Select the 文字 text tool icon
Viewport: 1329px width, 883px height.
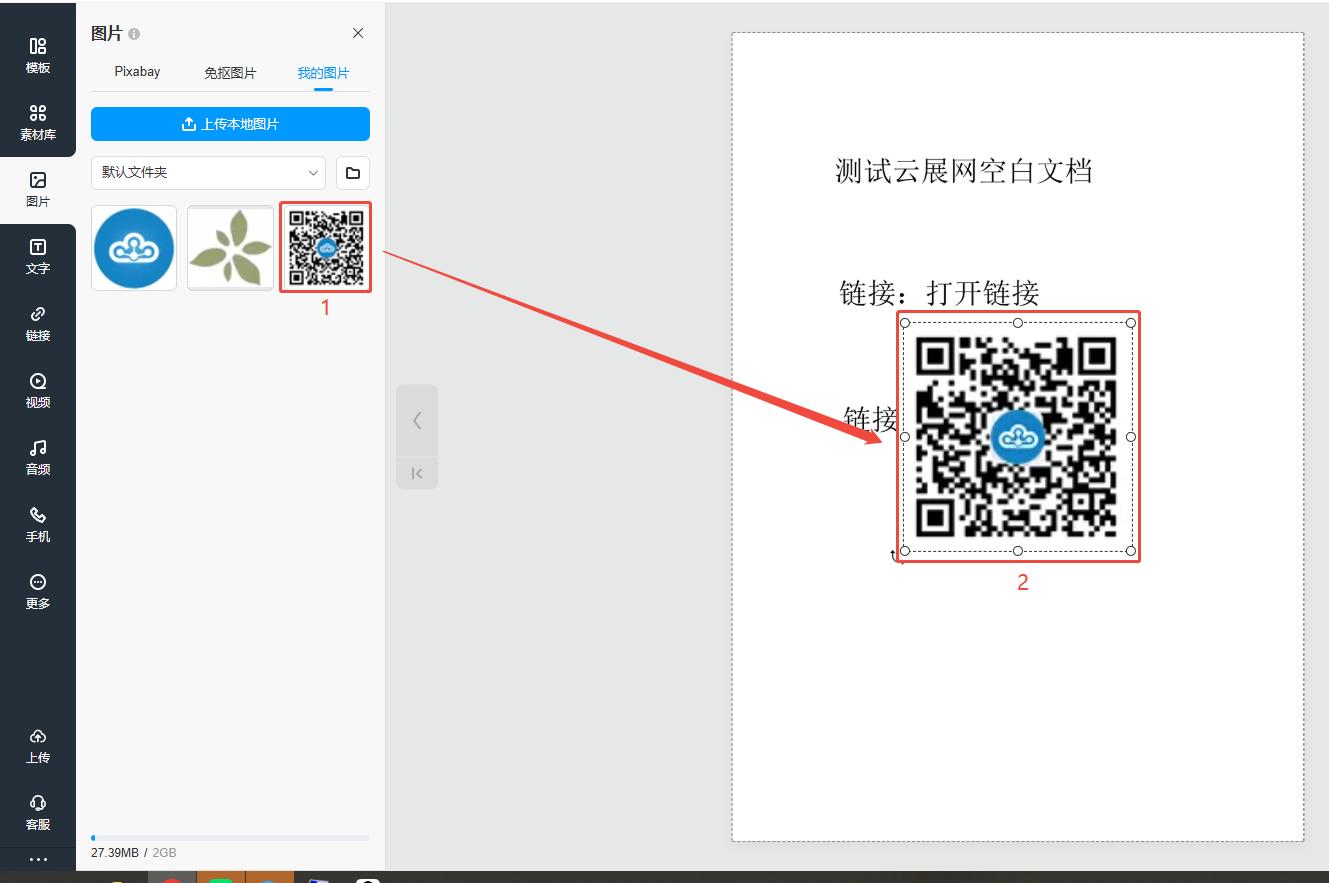point(38,256)
